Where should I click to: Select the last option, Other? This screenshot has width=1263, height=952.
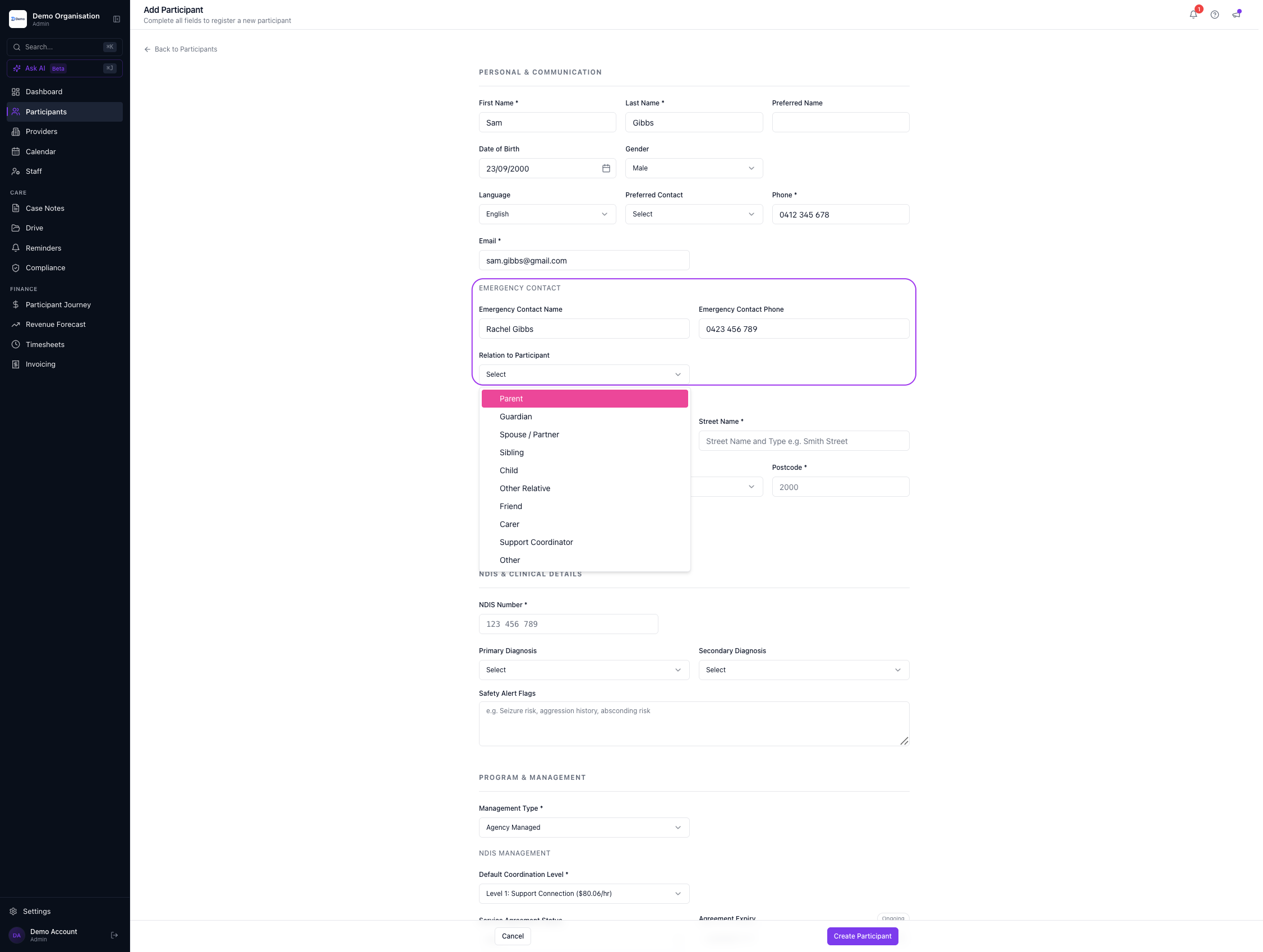pos(584,561)
